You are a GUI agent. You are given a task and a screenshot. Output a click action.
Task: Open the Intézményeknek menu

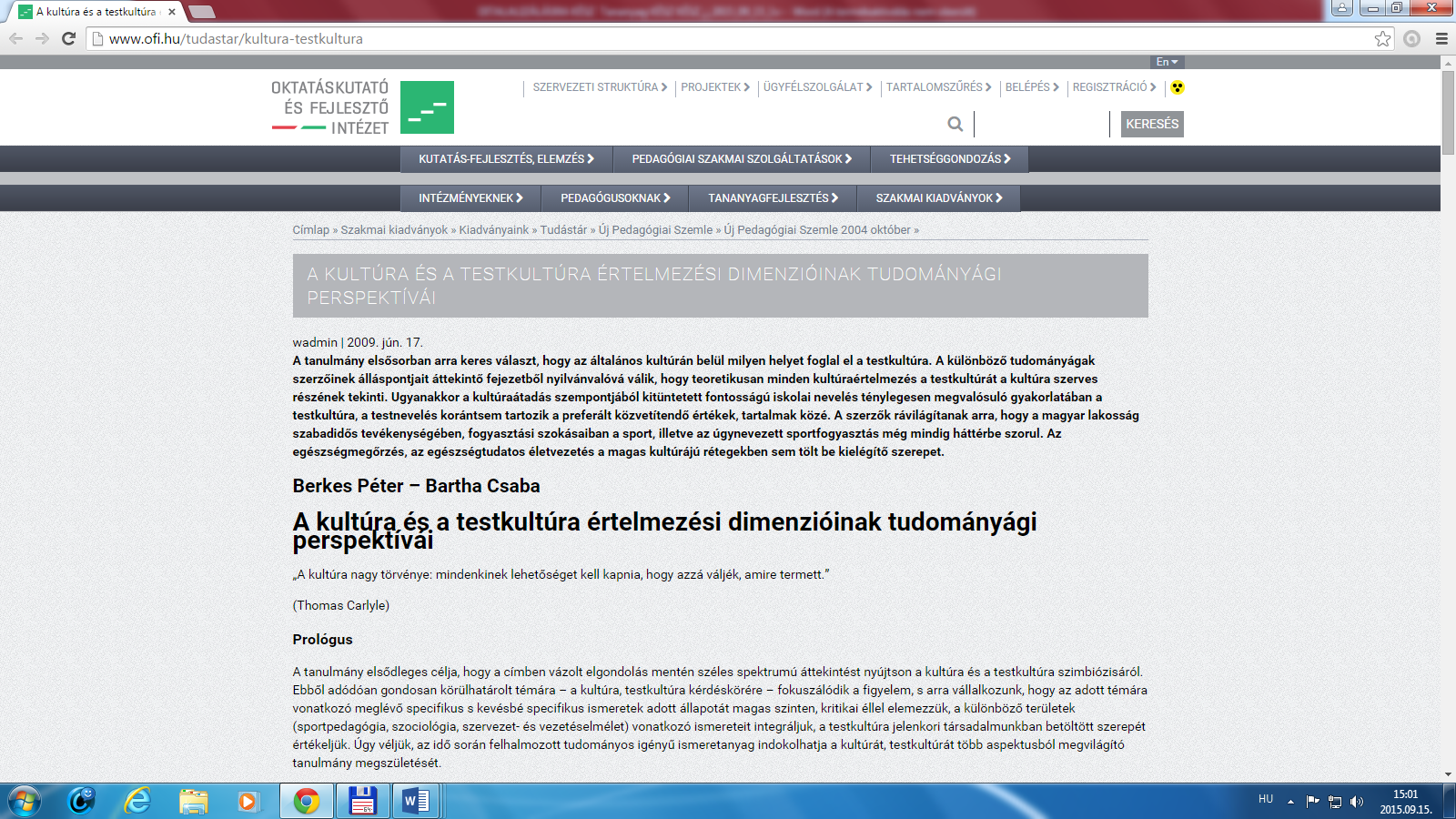tap(470, 198)
